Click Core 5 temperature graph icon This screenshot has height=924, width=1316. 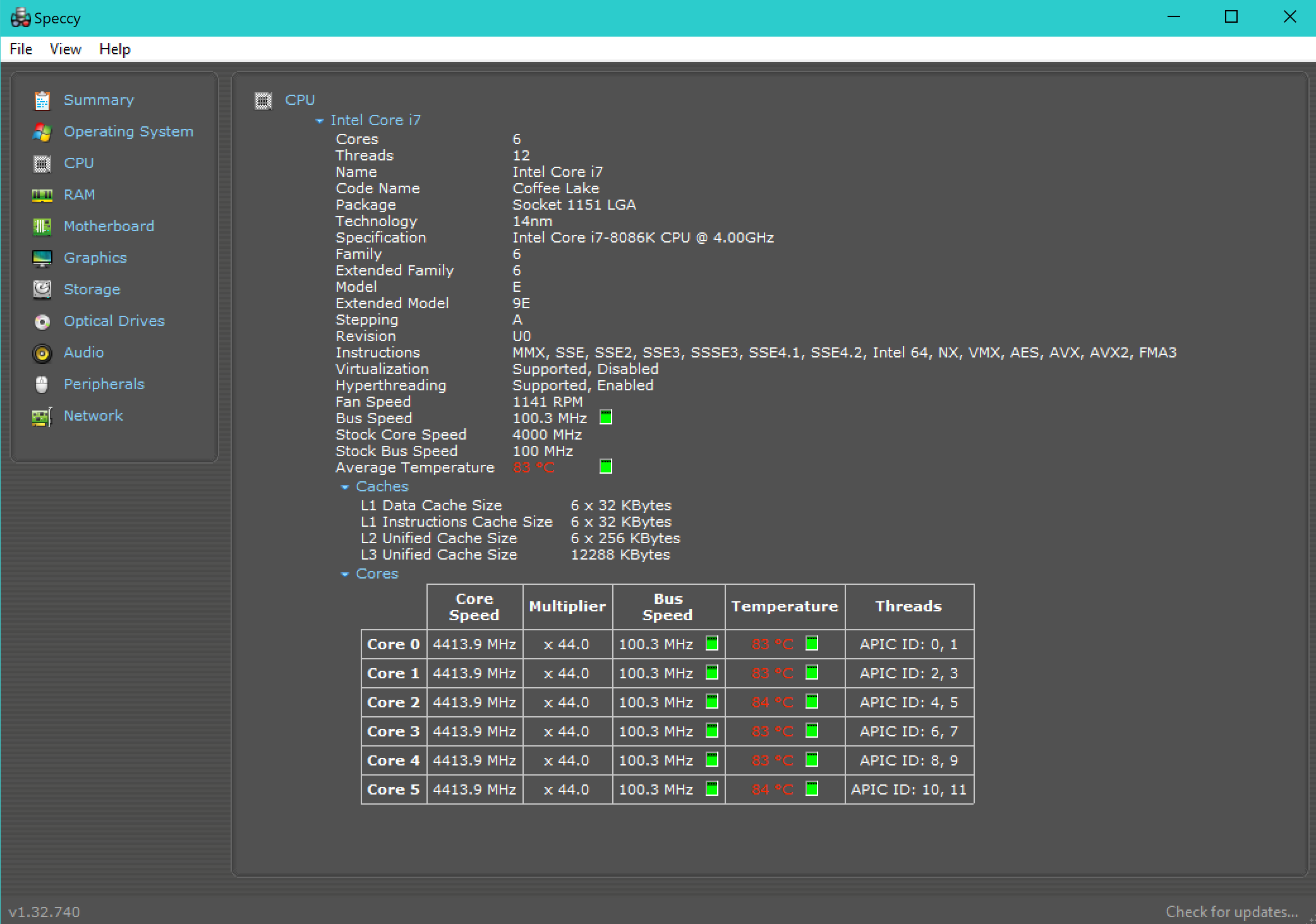tap(812, 789)
